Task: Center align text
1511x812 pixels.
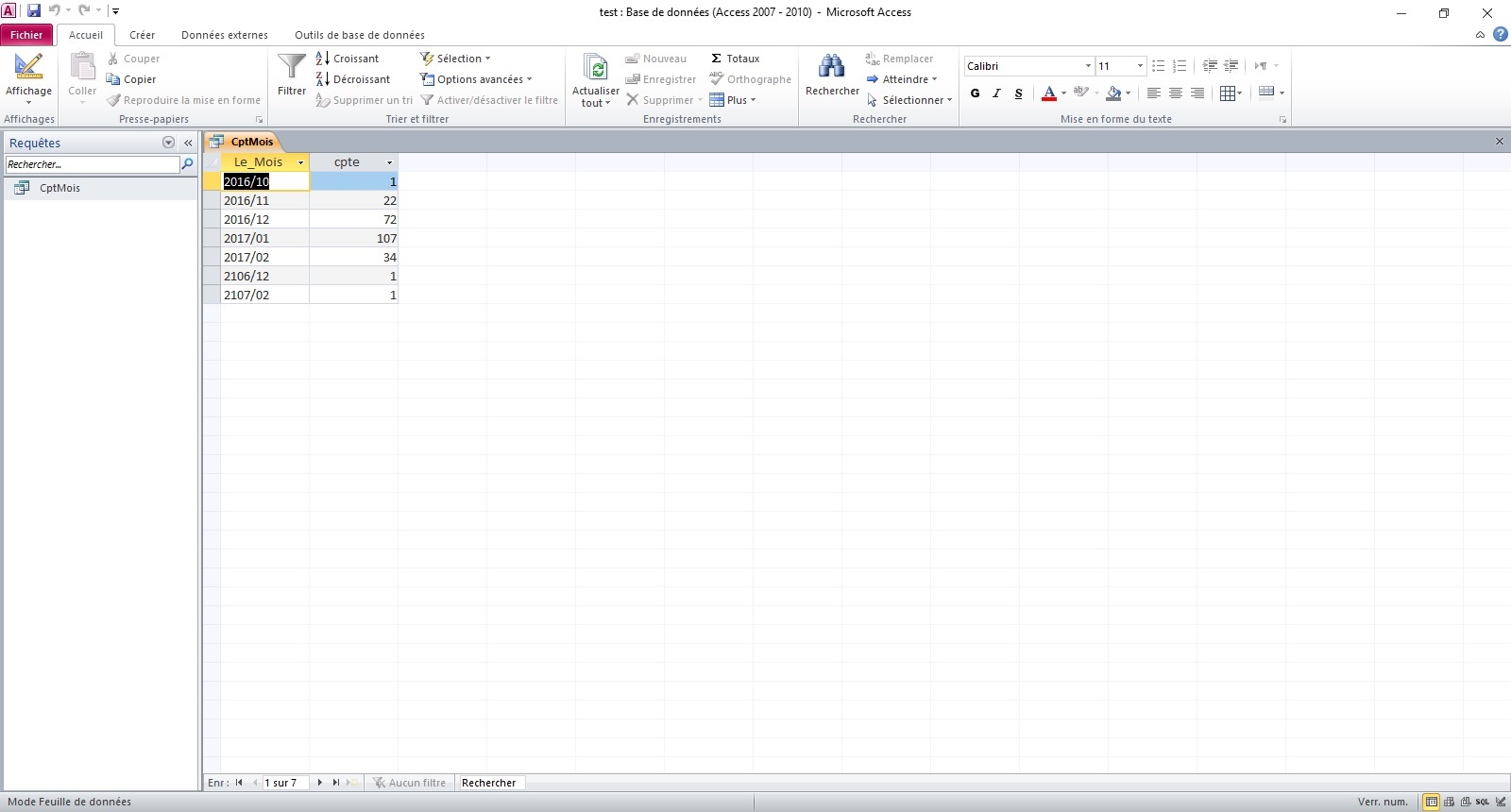Action: (x=1176, y=93)
